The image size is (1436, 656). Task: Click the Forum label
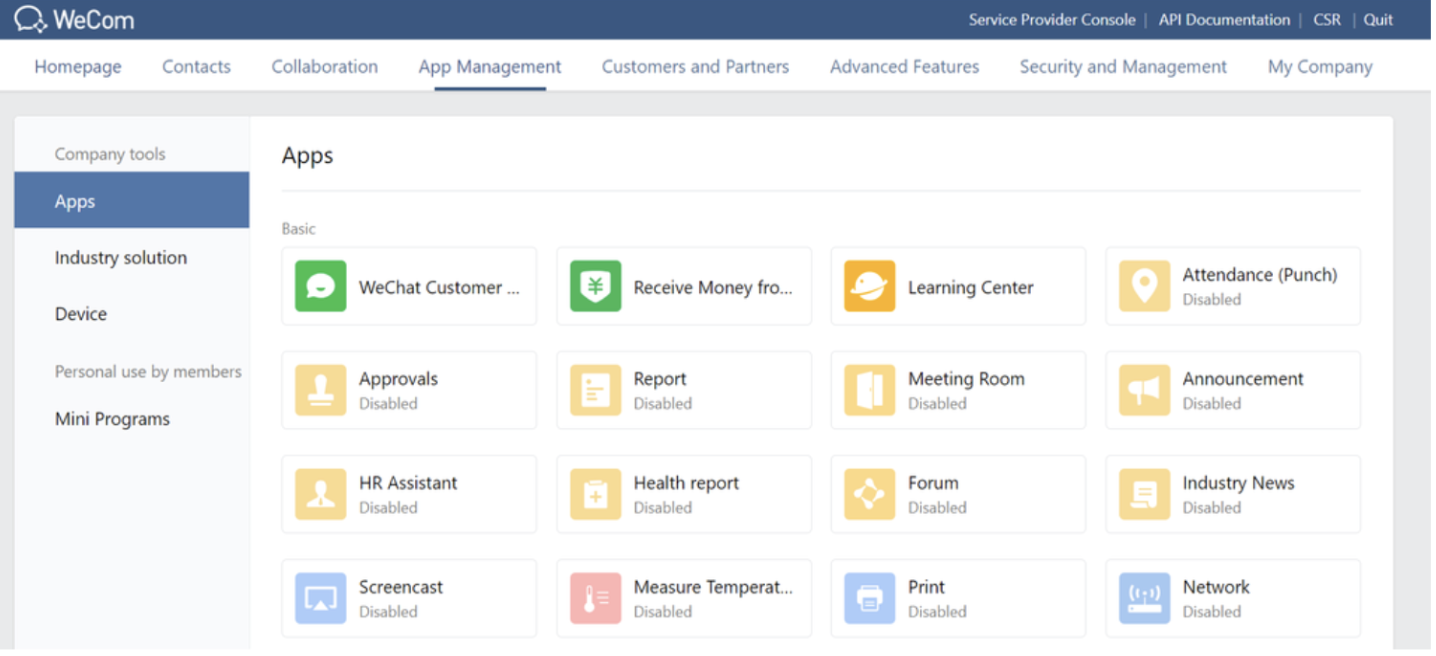pos(933,483)
